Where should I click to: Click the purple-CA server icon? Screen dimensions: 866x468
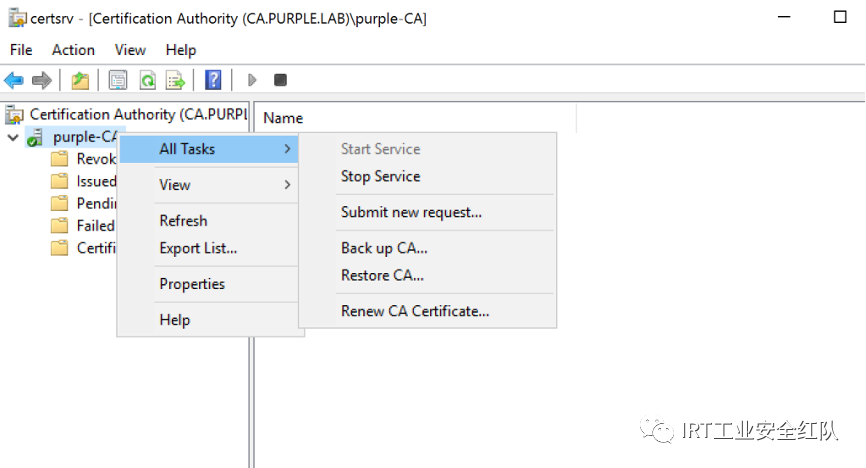click(35, 137)
